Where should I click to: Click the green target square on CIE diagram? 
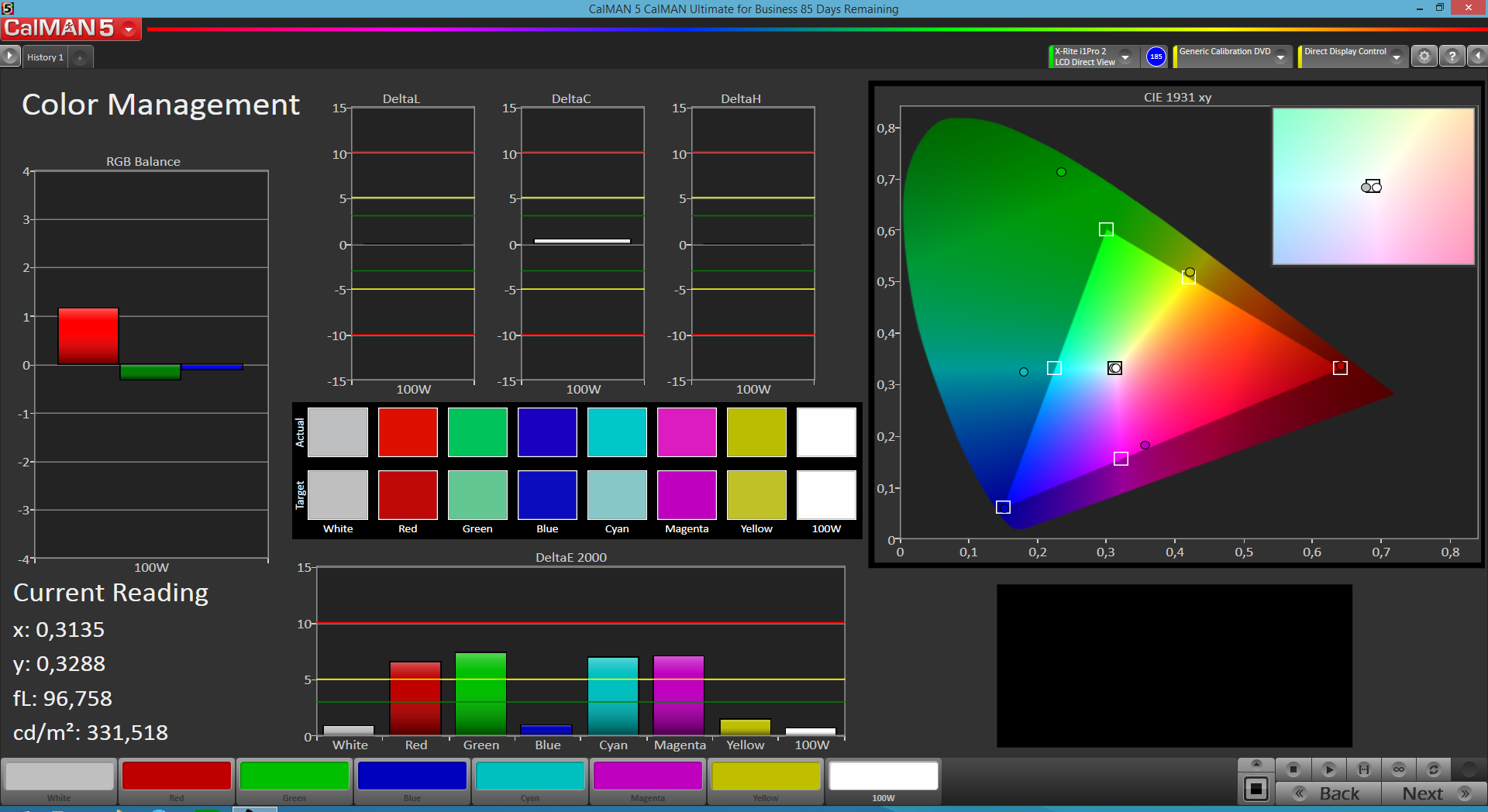click(x=1106, y=229)
